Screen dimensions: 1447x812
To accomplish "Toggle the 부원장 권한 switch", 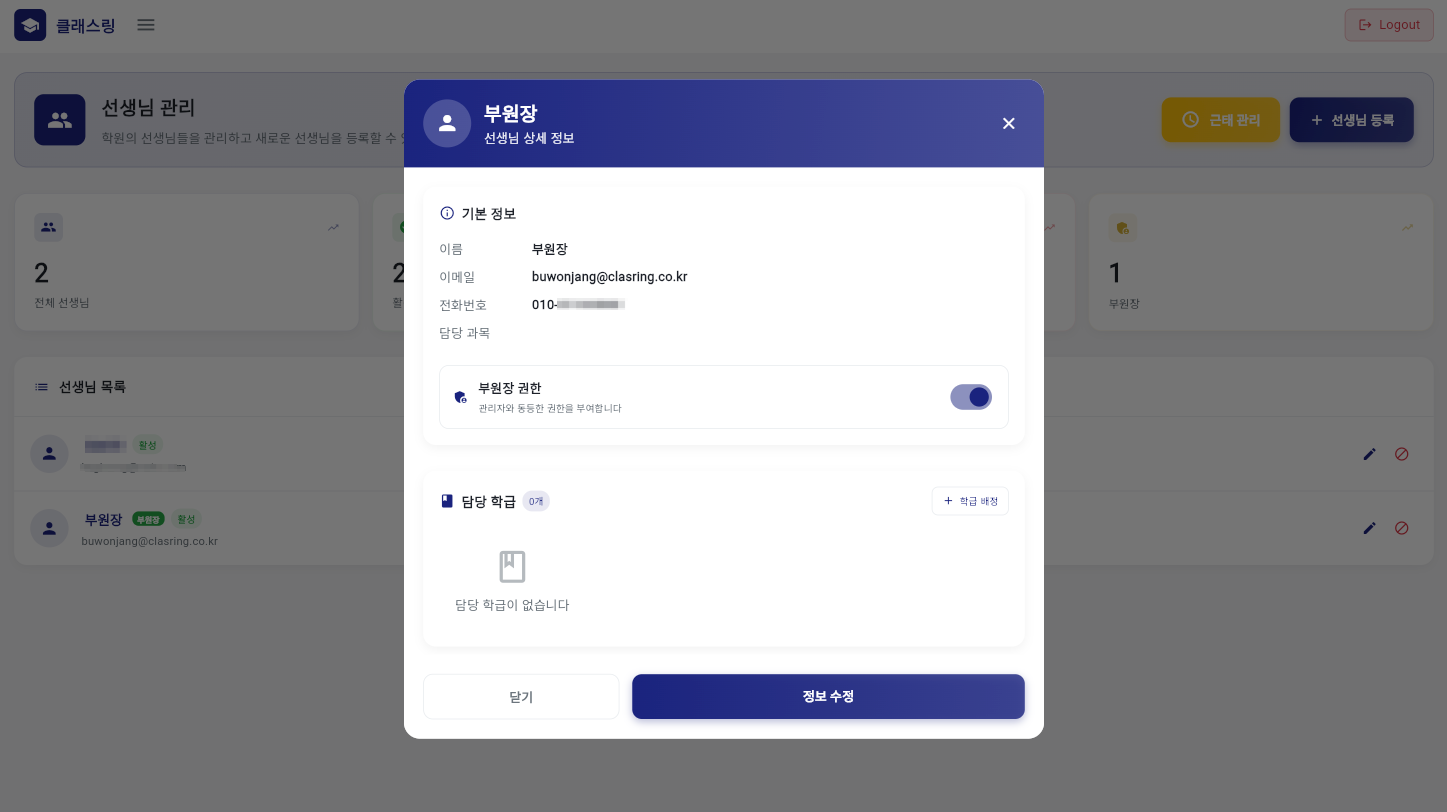I will [x=970, y=397].
